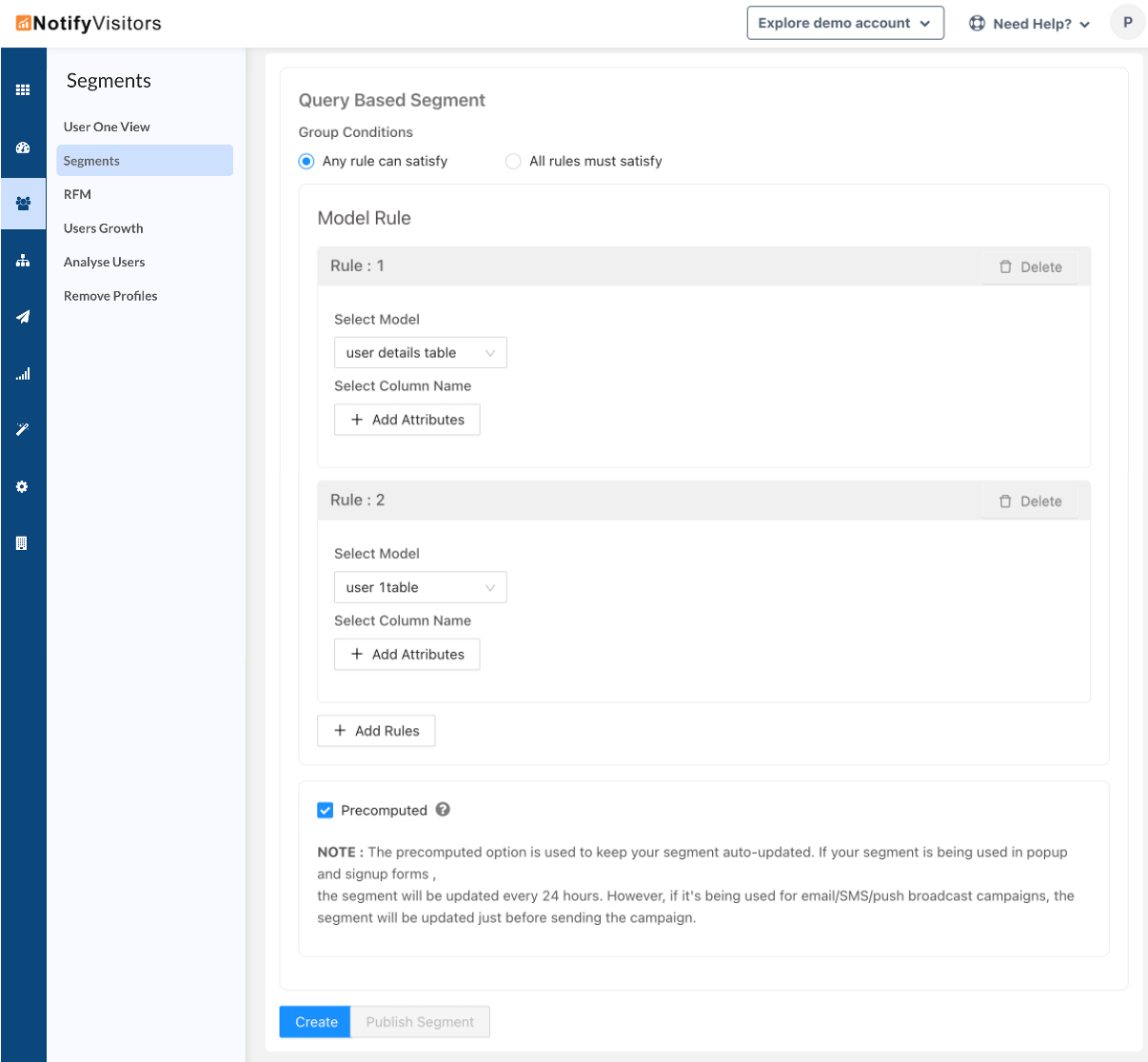The width and height of the screenshot is (1148, 1062).
Task: Open Rule 1 'user details table' model dropdown
Action: 421,353
